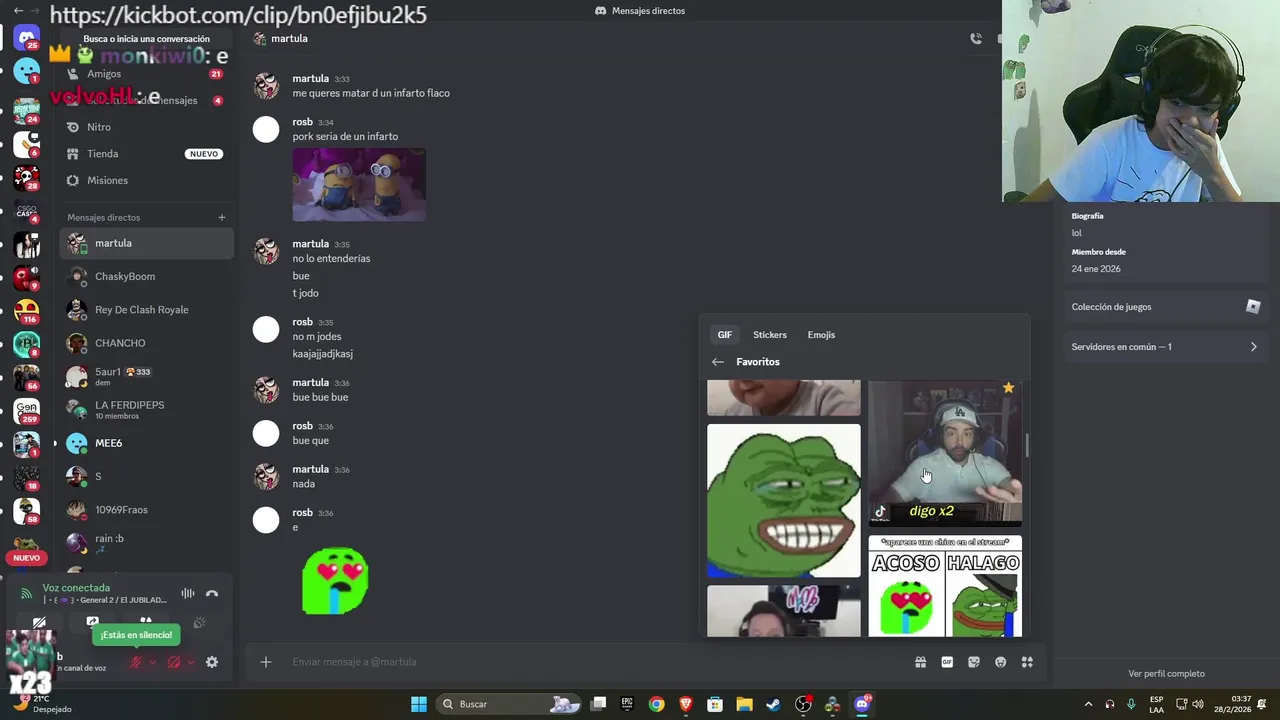This screenshot has height=720, width=1280.
Task: Open the soundboard in voice panel
Action: point(199,623)
